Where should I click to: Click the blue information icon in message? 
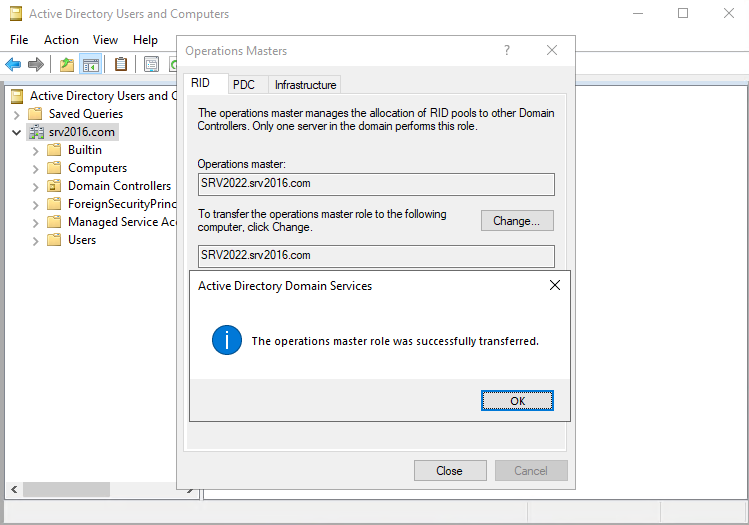coord(226,340)
